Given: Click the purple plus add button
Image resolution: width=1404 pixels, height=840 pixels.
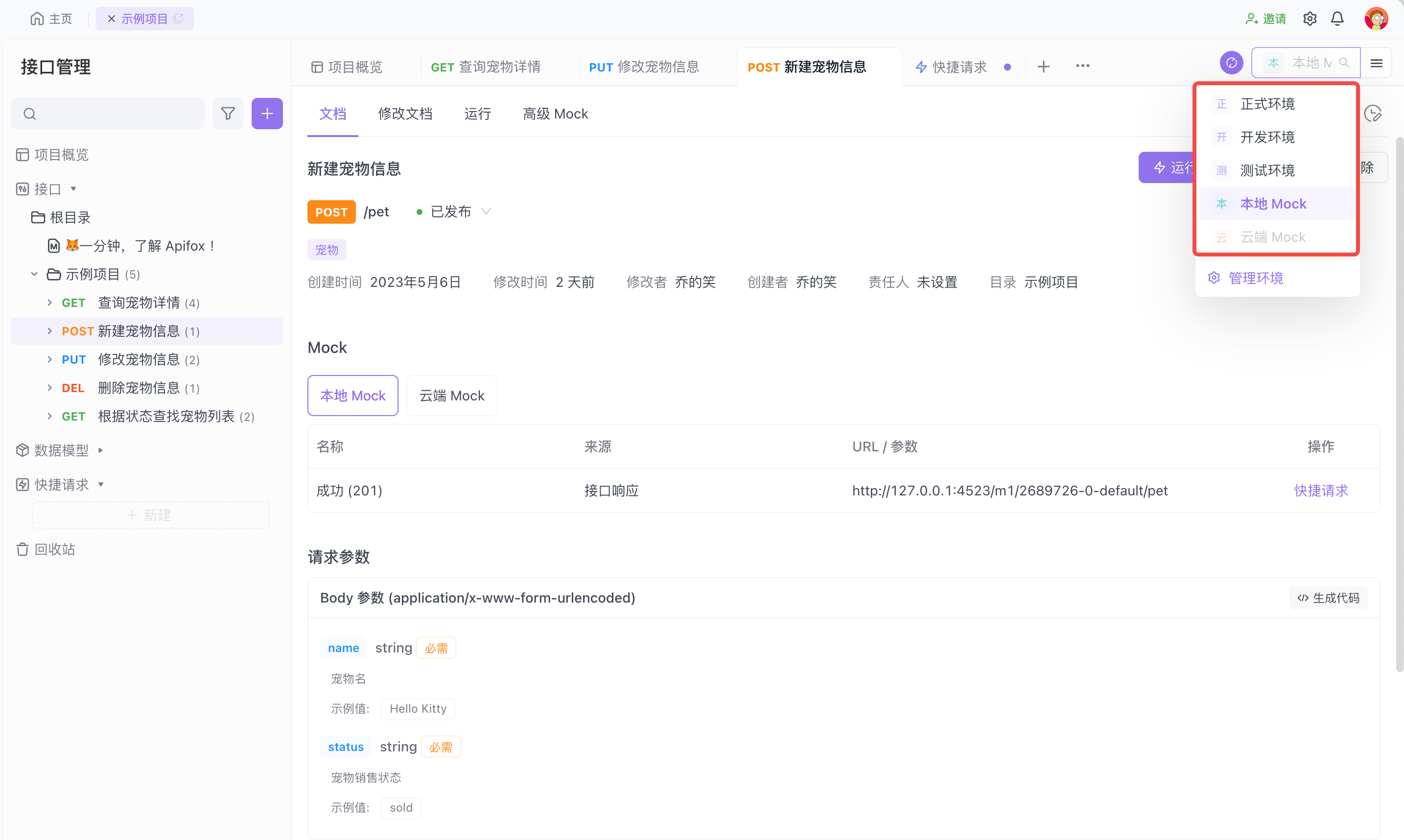Looking at the screenshot, I should click(x=266, y=114).
